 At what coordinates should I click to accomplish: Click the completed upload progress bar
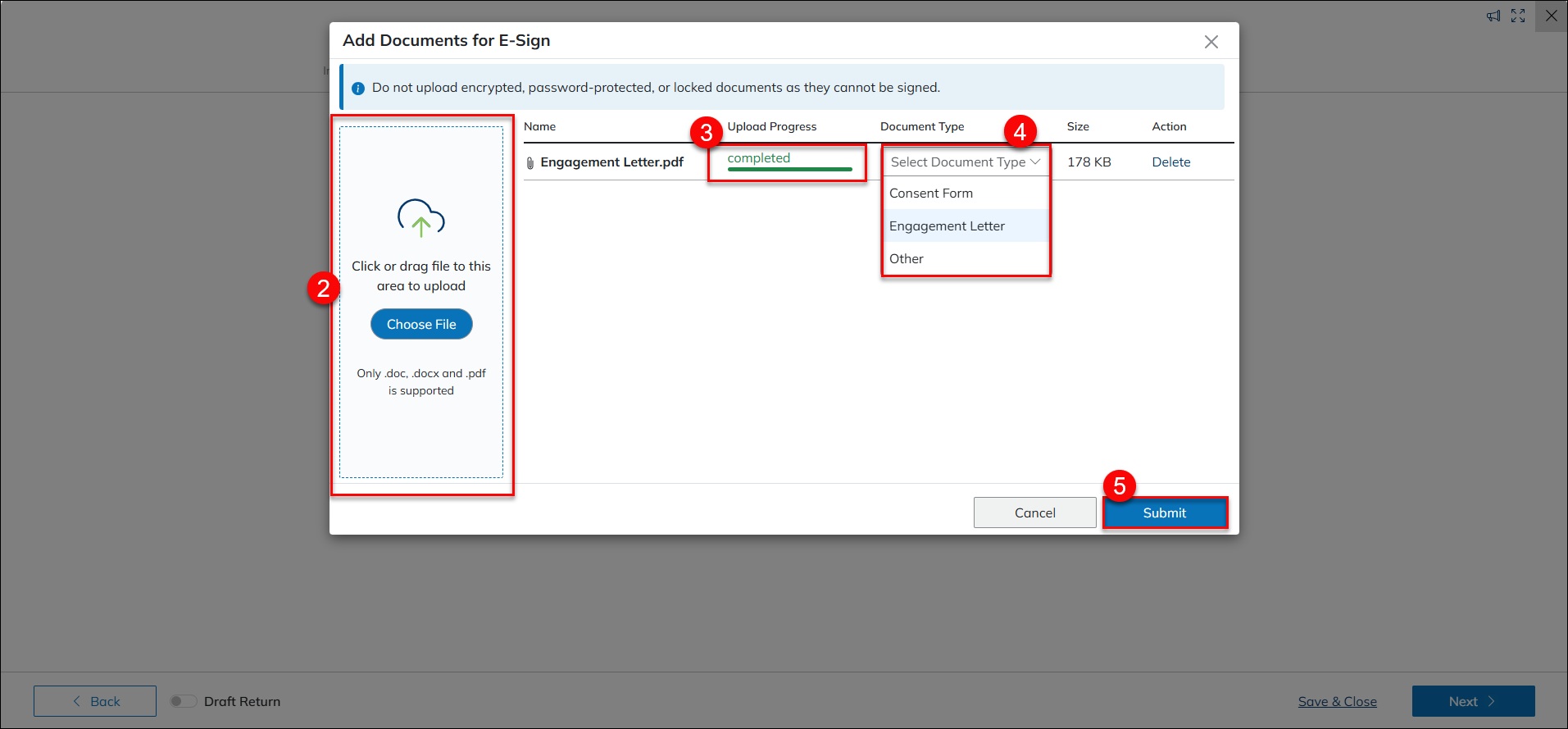(789, 169)
